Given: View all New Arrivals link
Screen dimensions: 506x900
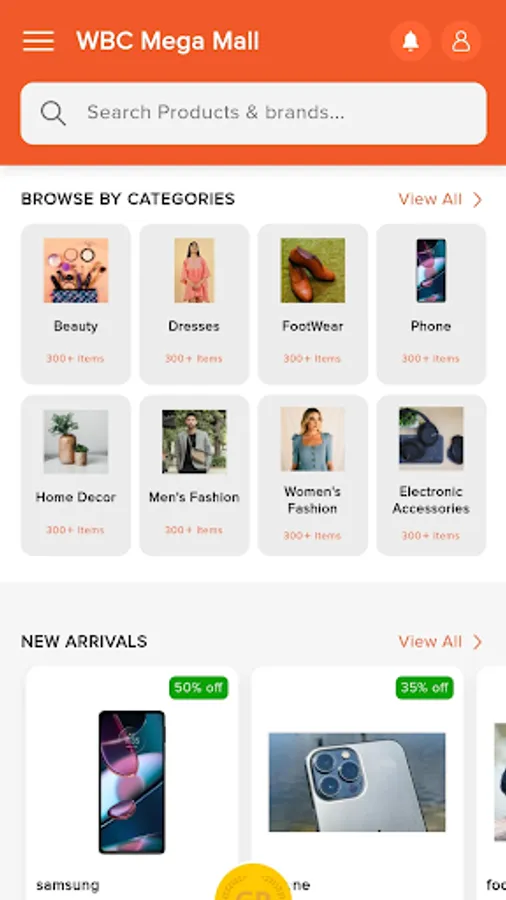Looking at the screenshot, I should pyautogui.click(x=430, y=642).
